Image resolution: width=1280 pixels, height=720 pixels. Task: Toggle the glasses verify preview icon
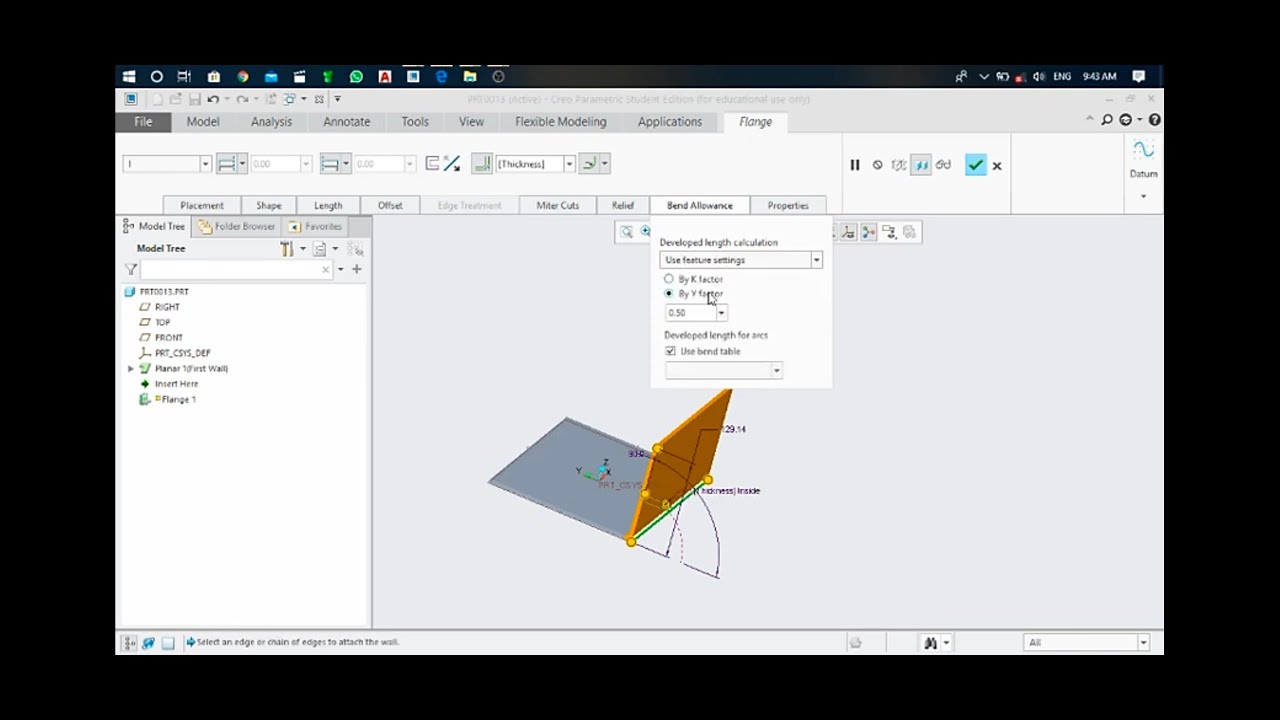[943, 165]
